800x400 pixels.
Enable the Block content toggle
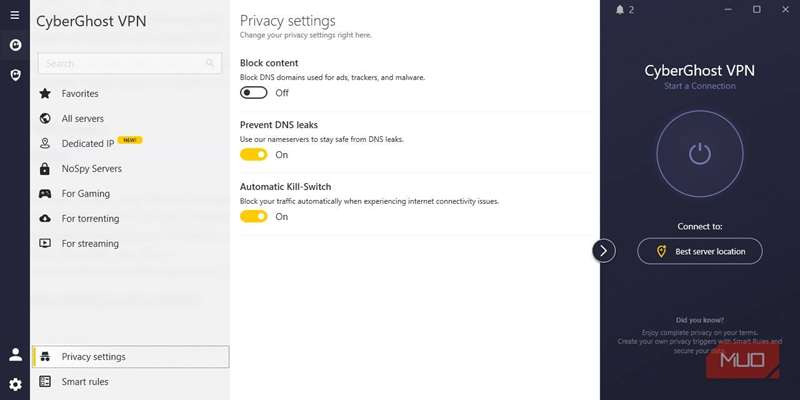point(254,92)
